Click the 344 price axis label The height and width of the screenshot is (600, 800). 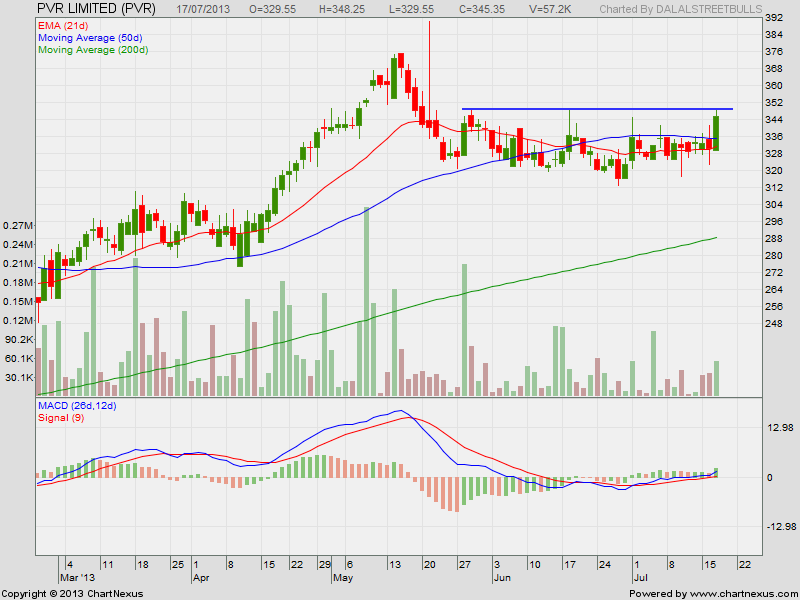[774, 119]
